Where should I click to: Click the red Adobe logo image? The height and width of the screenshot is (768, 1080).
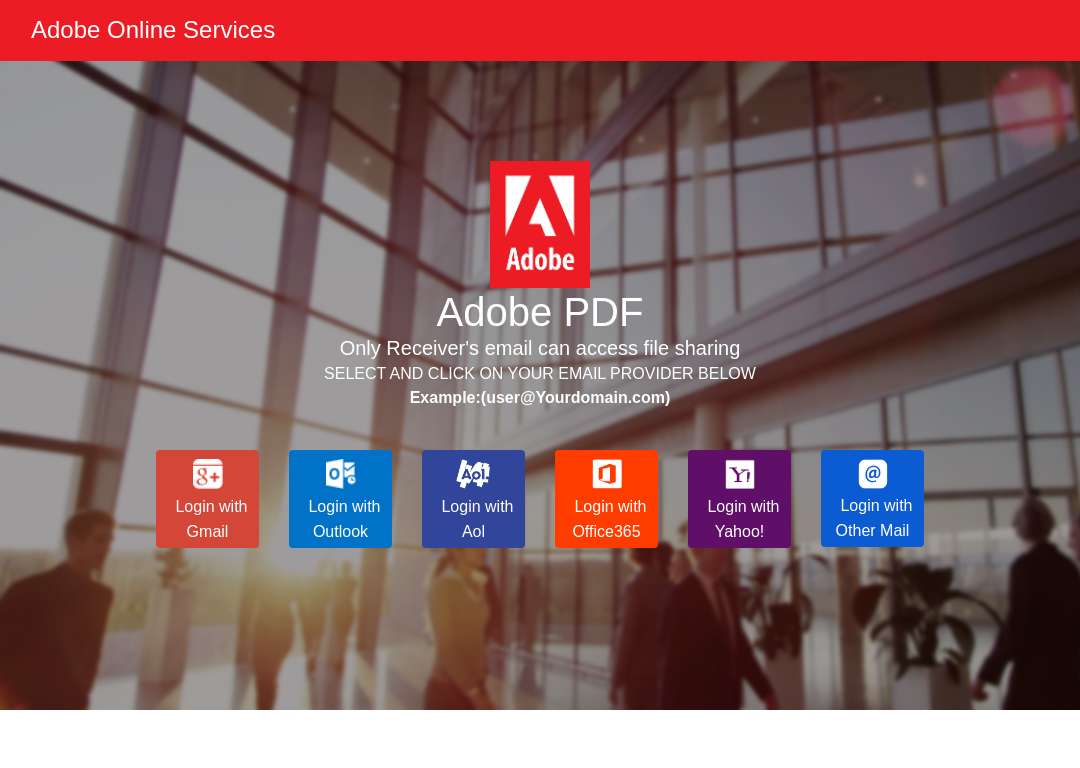pyautogui.click(x=540, y=225)
